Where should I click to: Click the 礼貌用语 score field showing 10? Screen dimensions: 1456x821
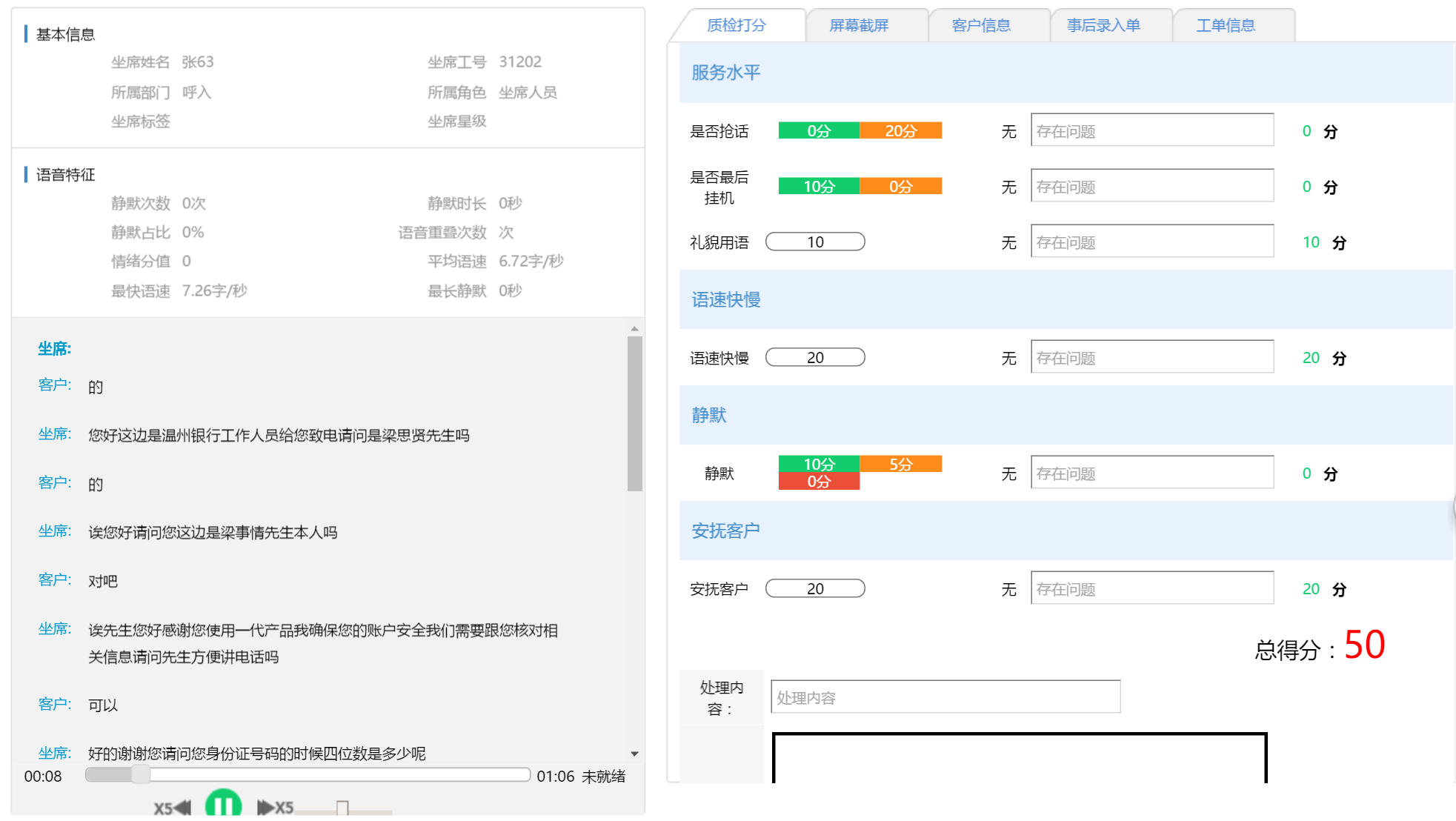pyautogui.click(x=815, y=242)
